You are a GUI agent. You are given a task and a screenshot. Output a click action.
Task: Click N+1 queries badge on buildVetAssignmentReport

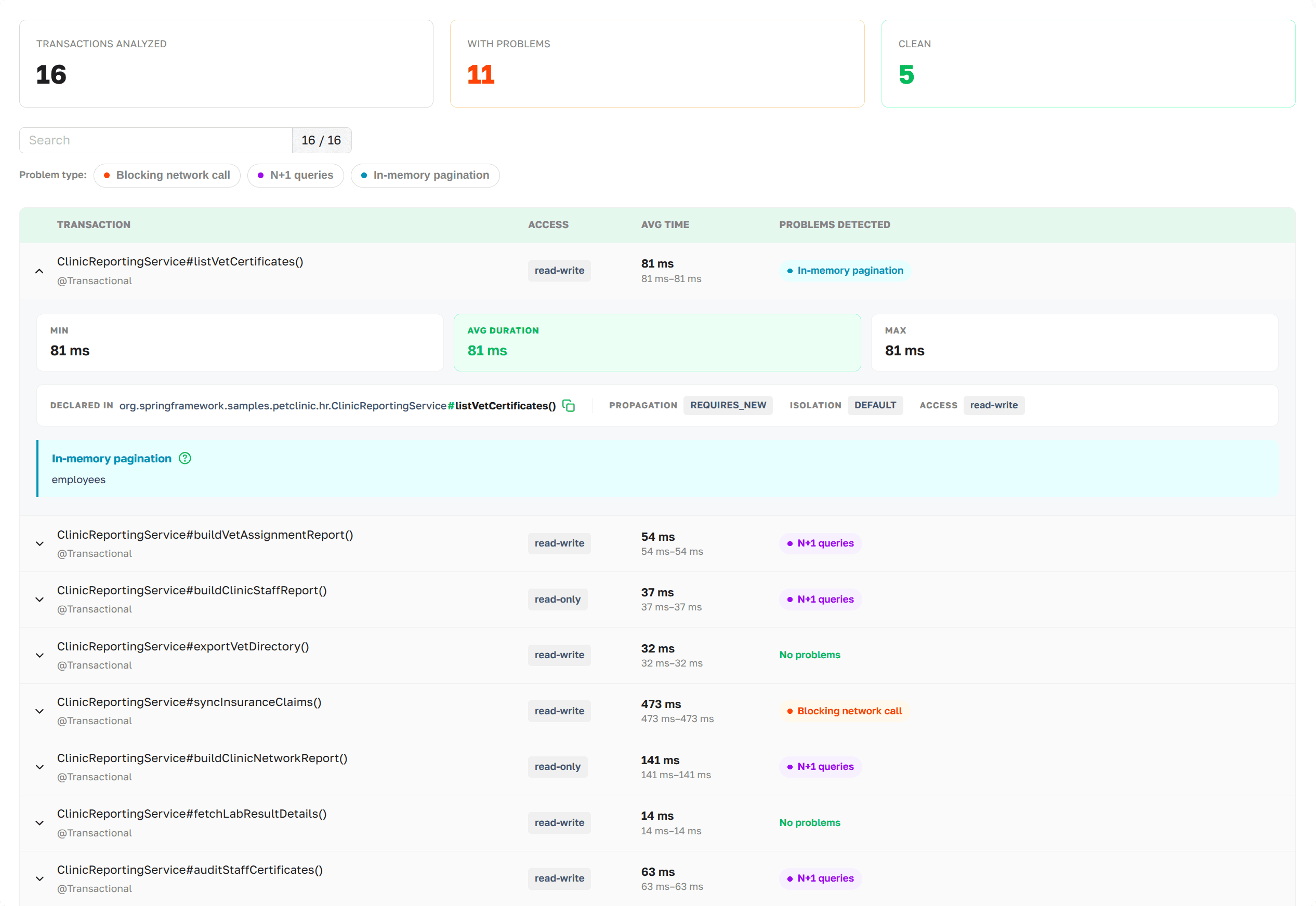pos(820,543)
